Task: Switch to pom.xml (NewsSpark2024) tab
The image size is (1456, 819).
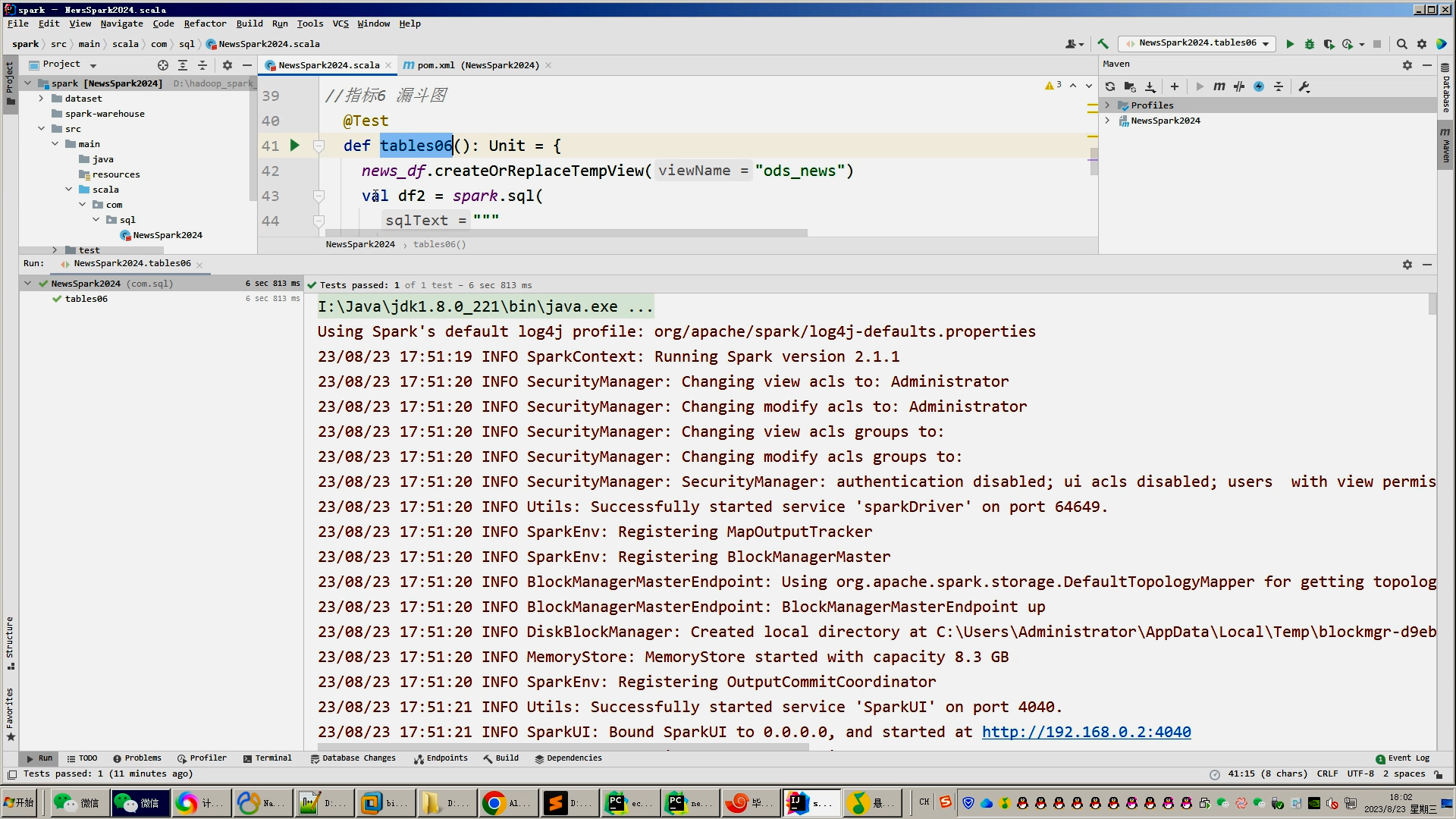Action: (478, 65)
